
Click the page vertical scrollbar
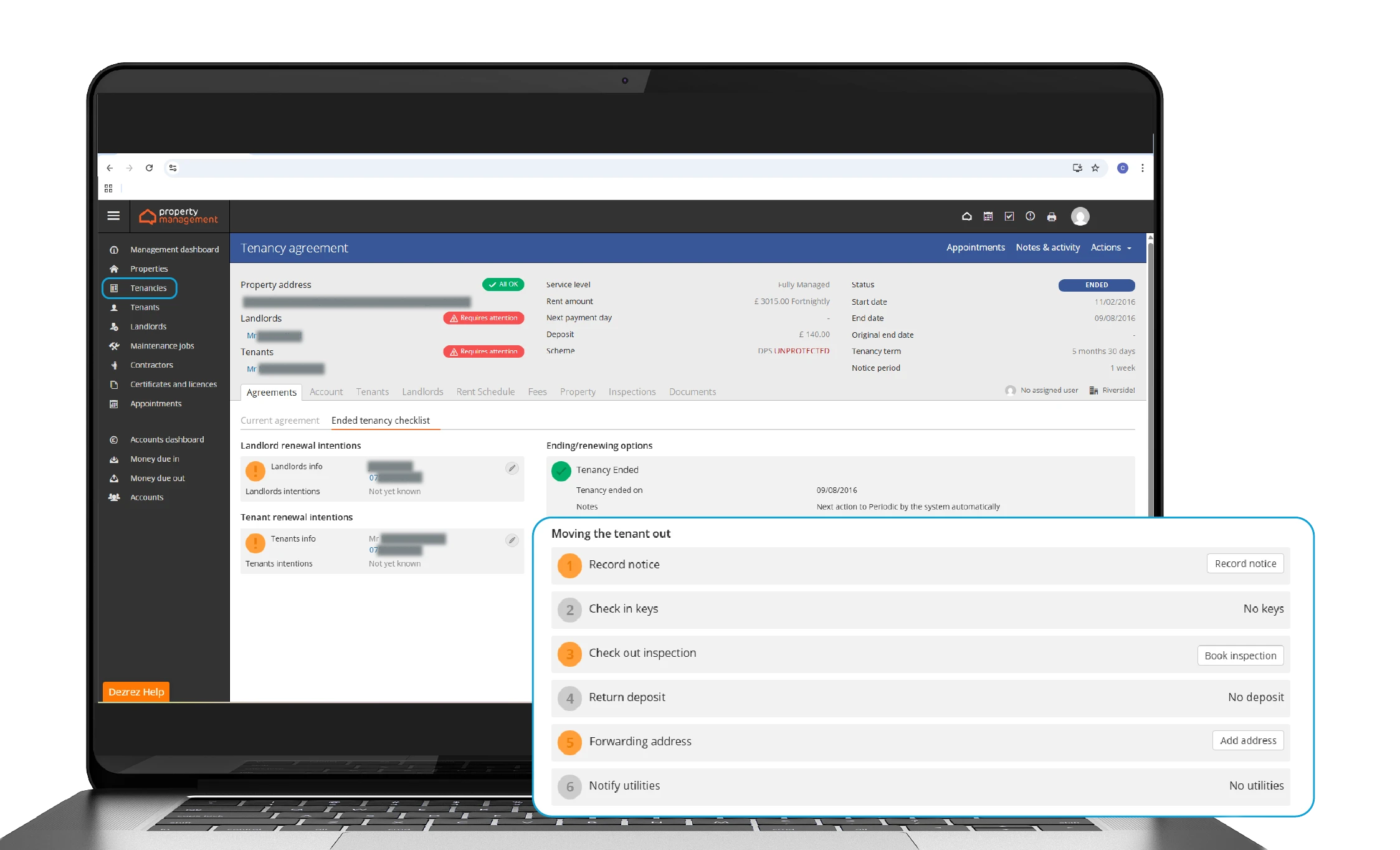pos(1150,374)
